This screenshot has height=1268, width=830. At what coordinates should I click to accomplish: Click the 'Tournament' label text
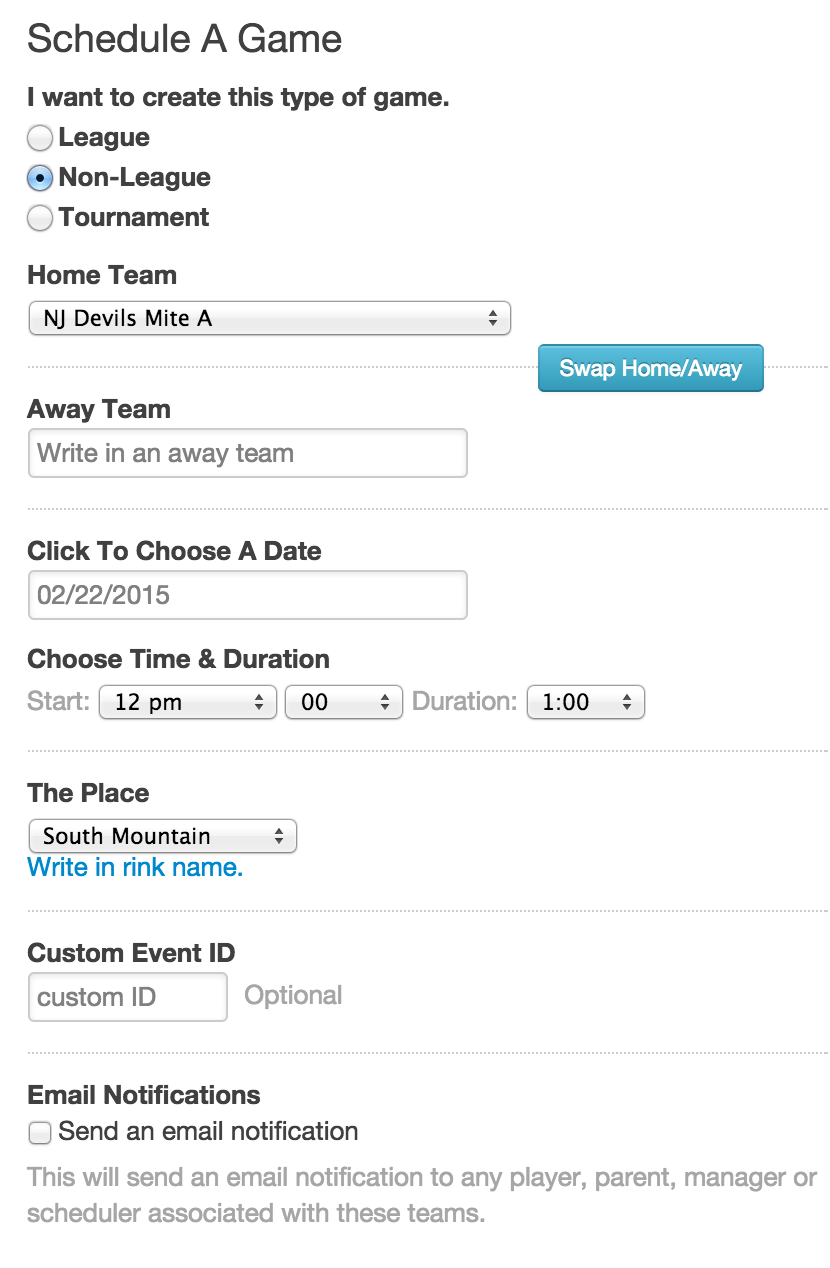tap(134, 218)
